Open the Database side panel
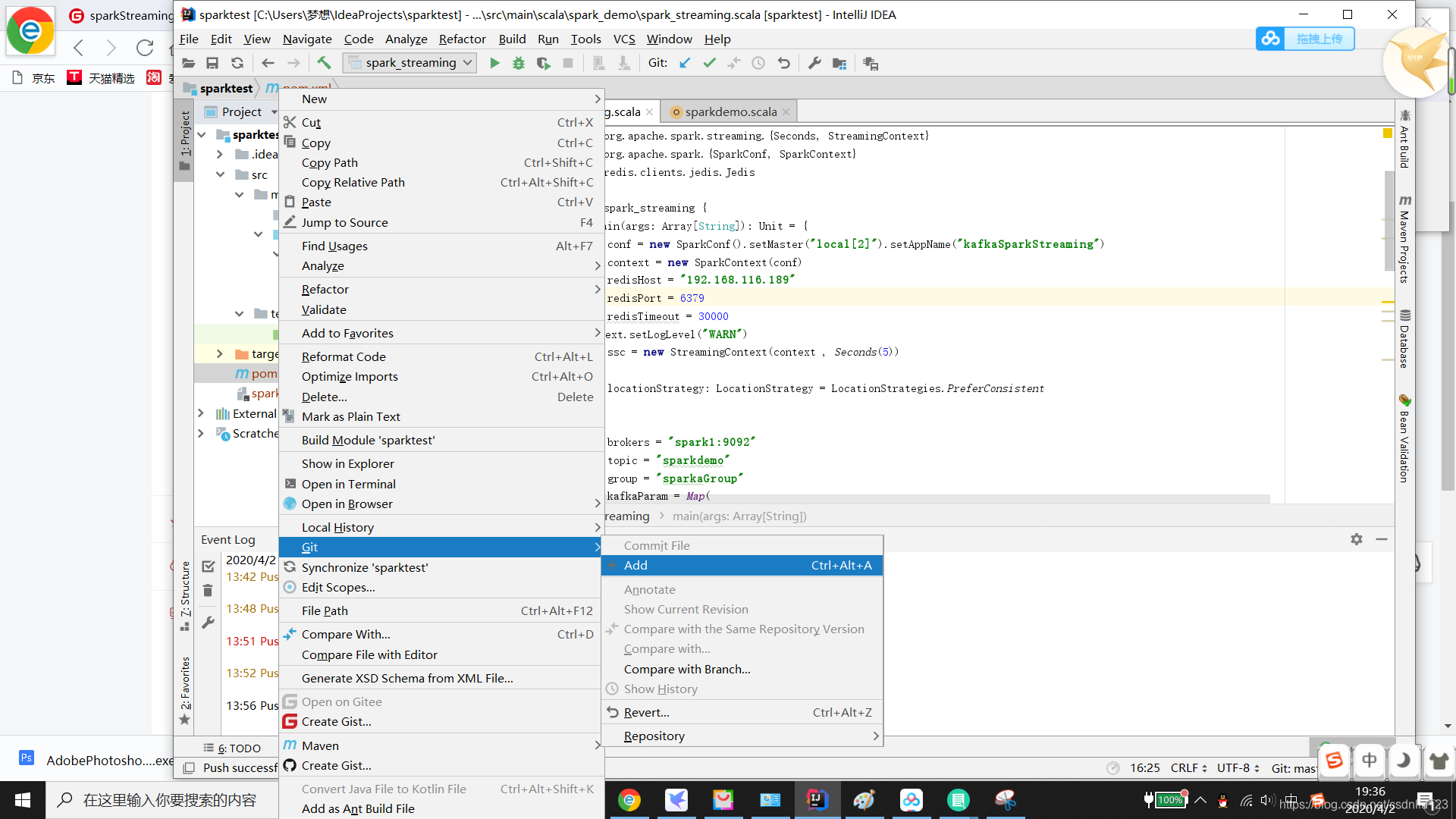Screen dimensions: 1456x819 coord(1404,338)
